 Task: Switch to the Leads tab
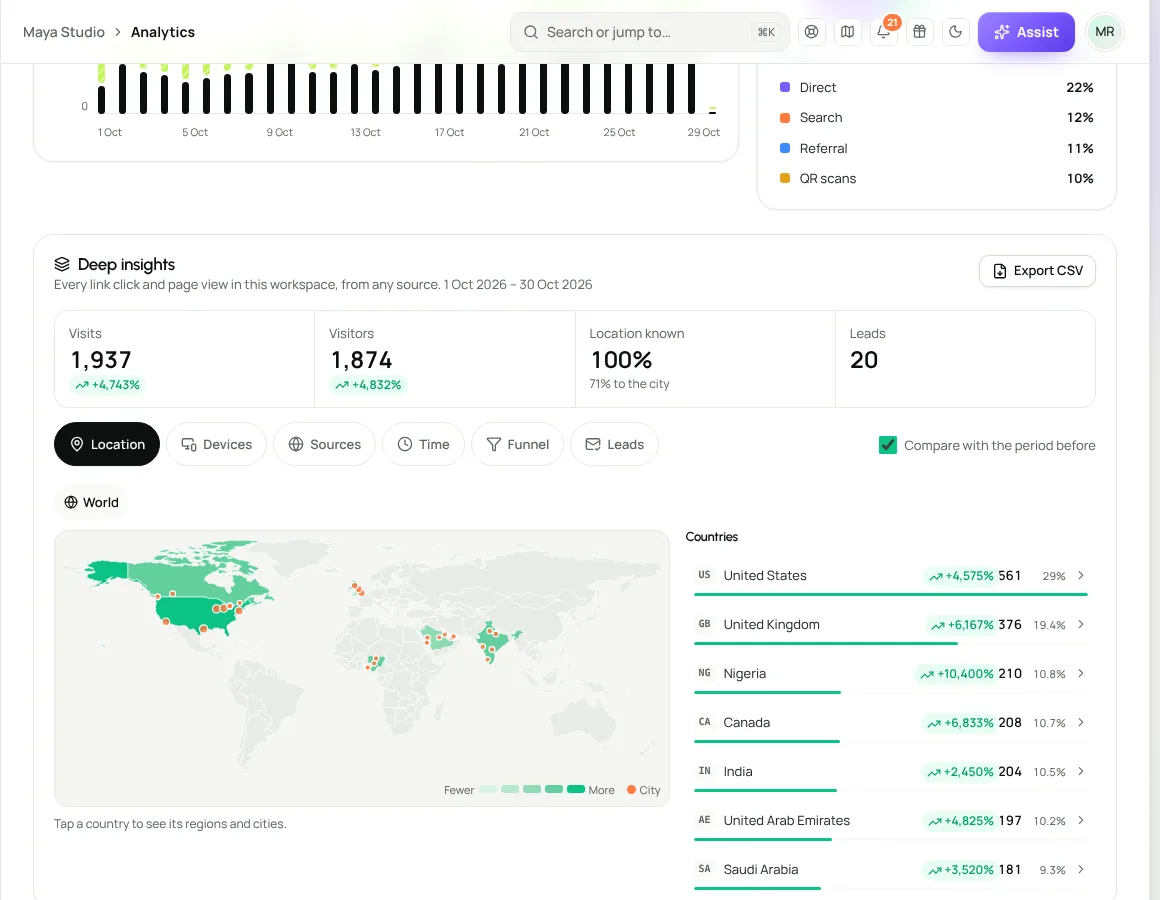click(614, 444)
